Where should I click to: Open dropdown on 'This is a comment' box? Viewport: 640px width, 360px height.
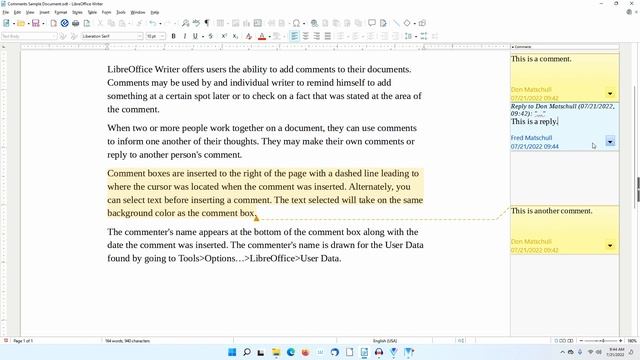pos(610,93)
